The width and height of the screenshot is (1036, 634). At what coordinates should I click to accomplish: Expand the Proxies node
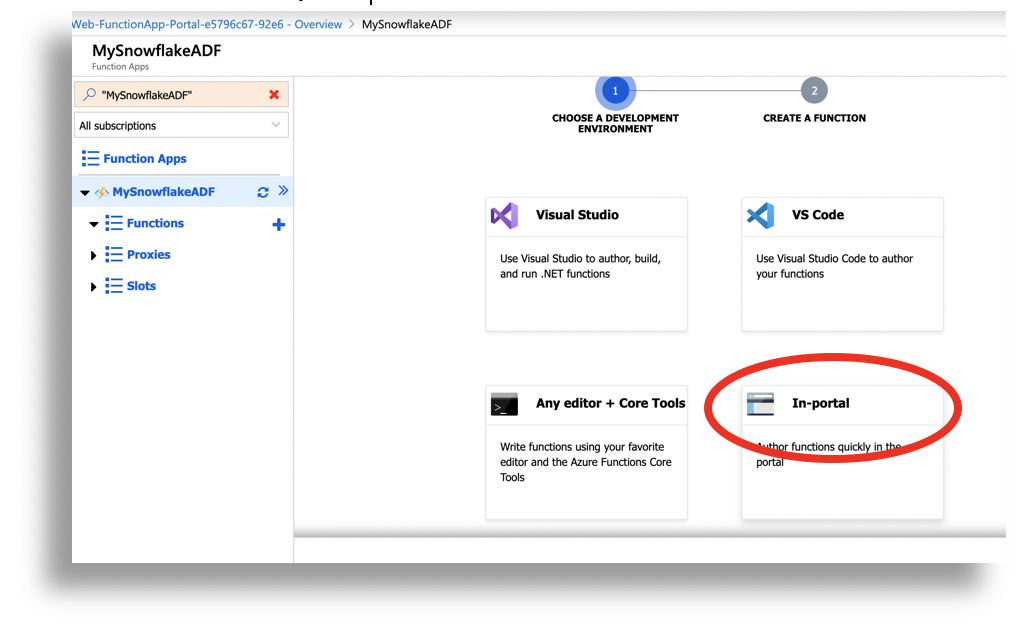pyautogui.click(x=94, y=256)
